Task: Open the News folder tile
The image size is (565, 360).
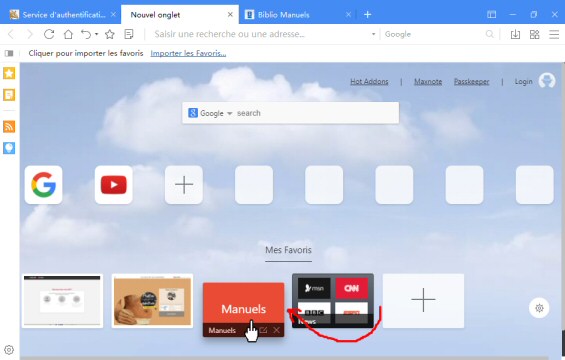Action: 333,301
